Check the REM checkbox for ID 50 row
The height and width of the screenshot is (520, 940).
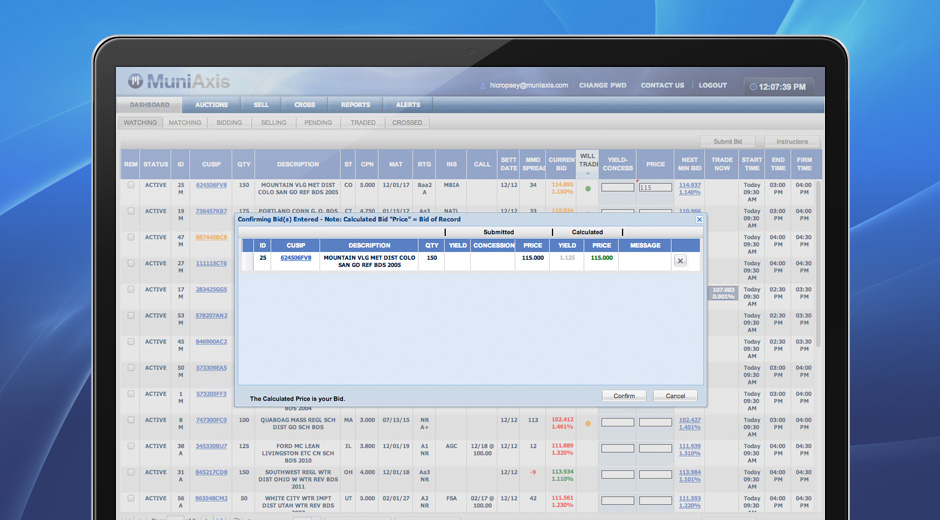point(131,368)
